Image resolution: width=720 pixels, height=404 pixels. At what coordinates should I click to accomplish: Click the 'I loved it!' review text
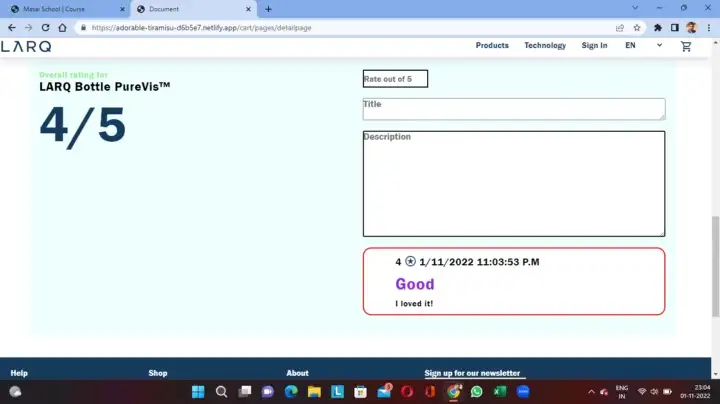pyautogui.click(x=414, y=303)
